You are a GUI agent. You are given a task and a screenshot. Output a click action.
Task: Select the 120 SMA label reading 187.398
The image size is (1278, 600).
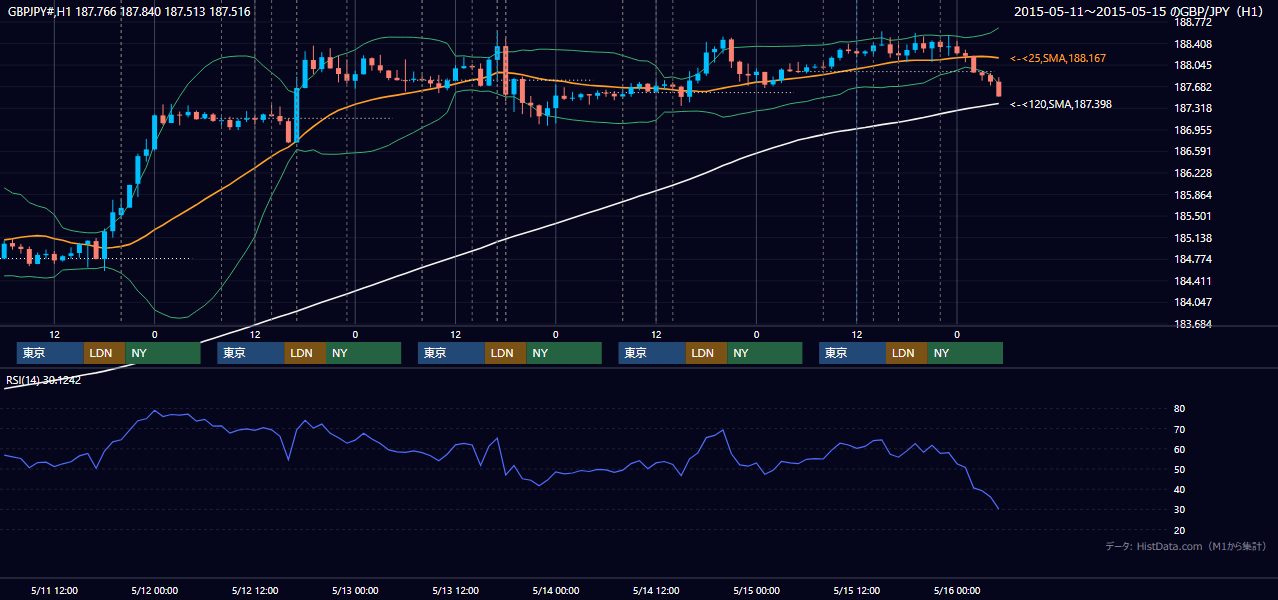(1061, 104)
